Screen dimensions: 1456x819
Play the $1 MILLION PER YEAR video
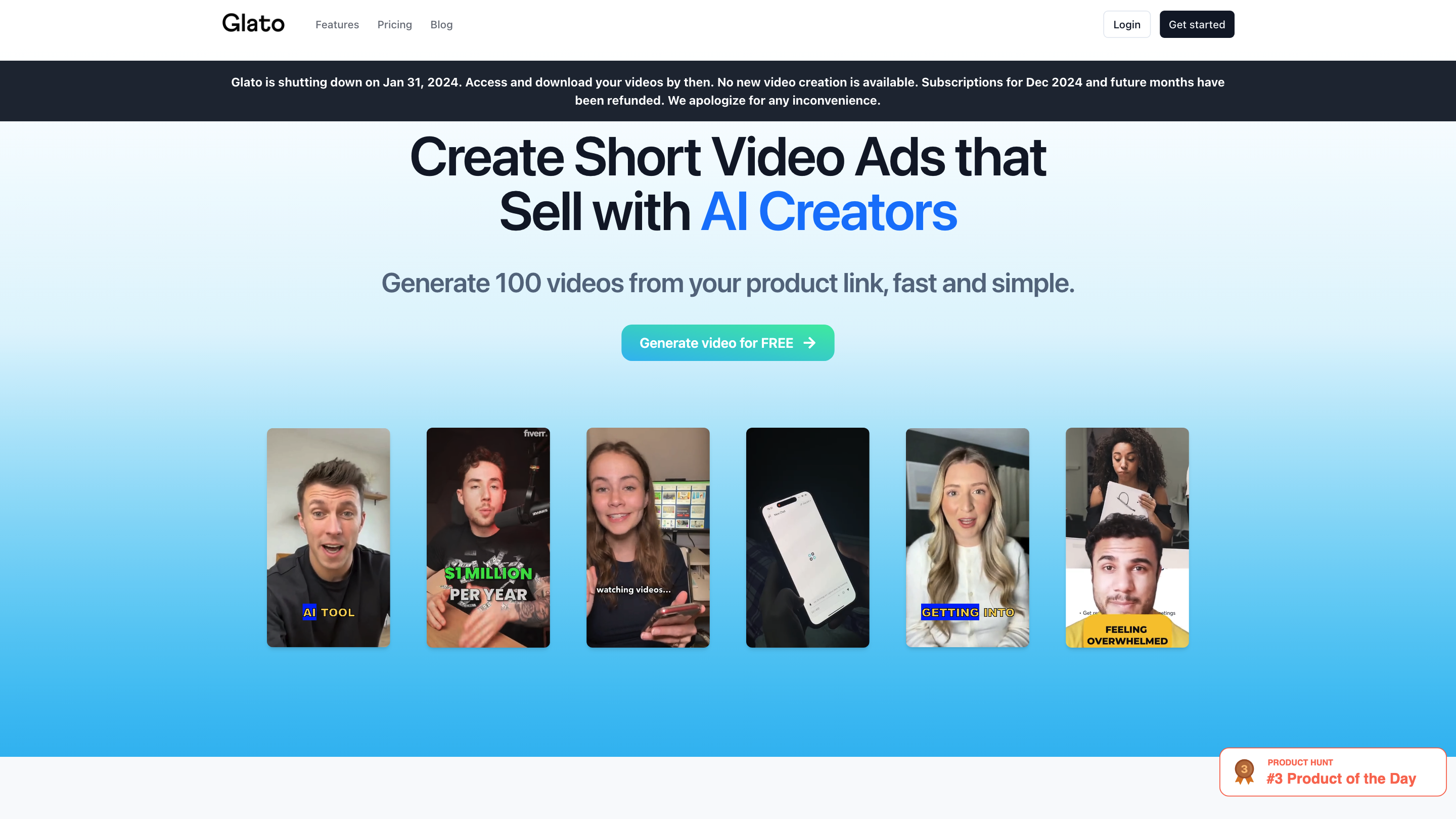[x=488, y=537]
